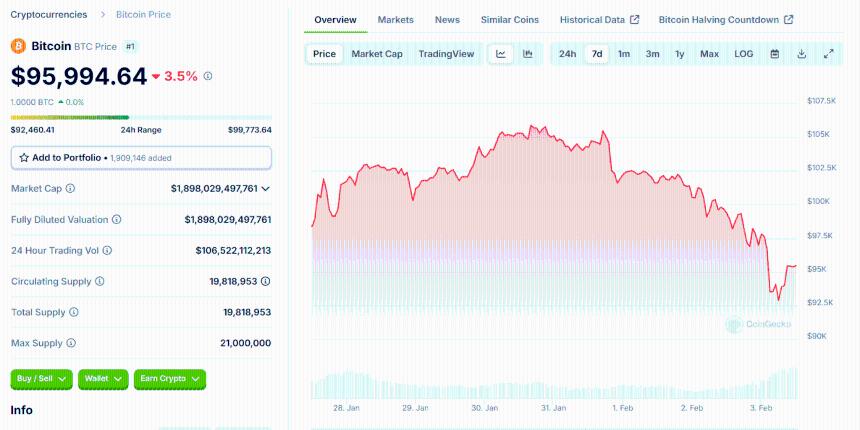Image resolution: width=860 pixels, height=430 pixels.
Task: Click info icon beside 19,818,953 circulating value
Action: click(265, 281)
